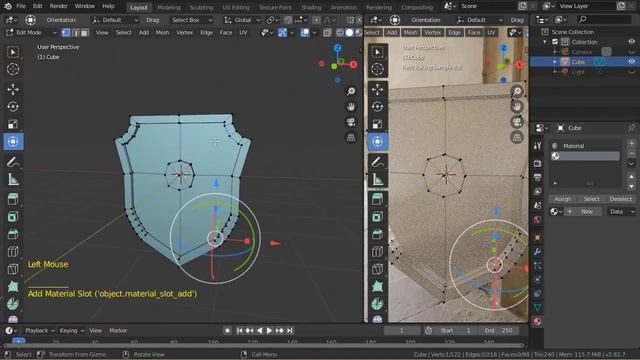Select the Bevel tool in left viewport
640x360 pixels.
[13, 234]
